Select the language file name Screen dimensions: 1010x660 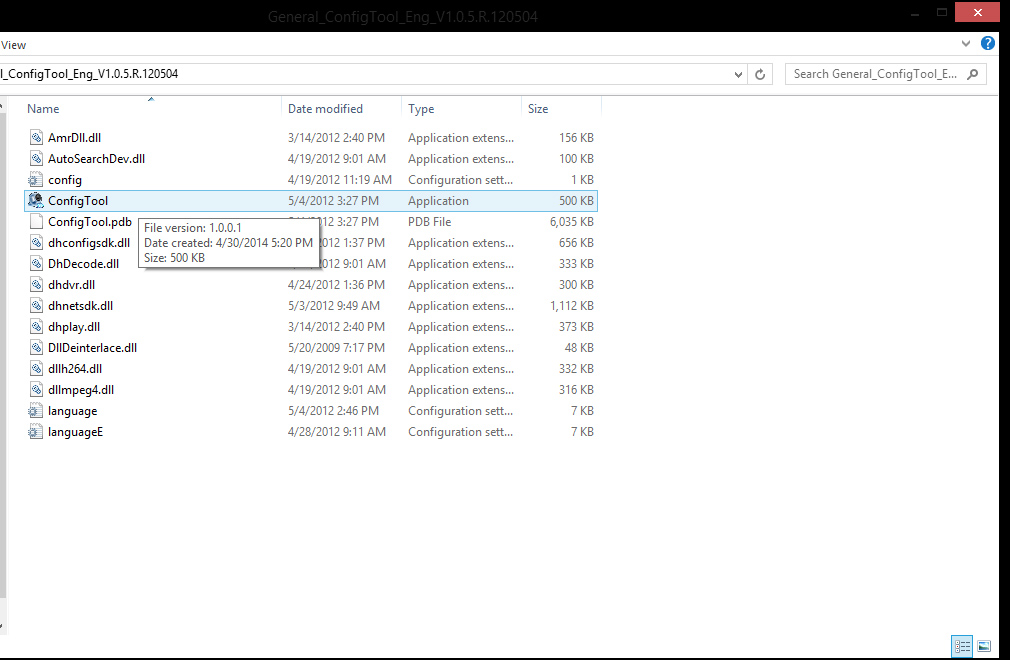point(73,411)
